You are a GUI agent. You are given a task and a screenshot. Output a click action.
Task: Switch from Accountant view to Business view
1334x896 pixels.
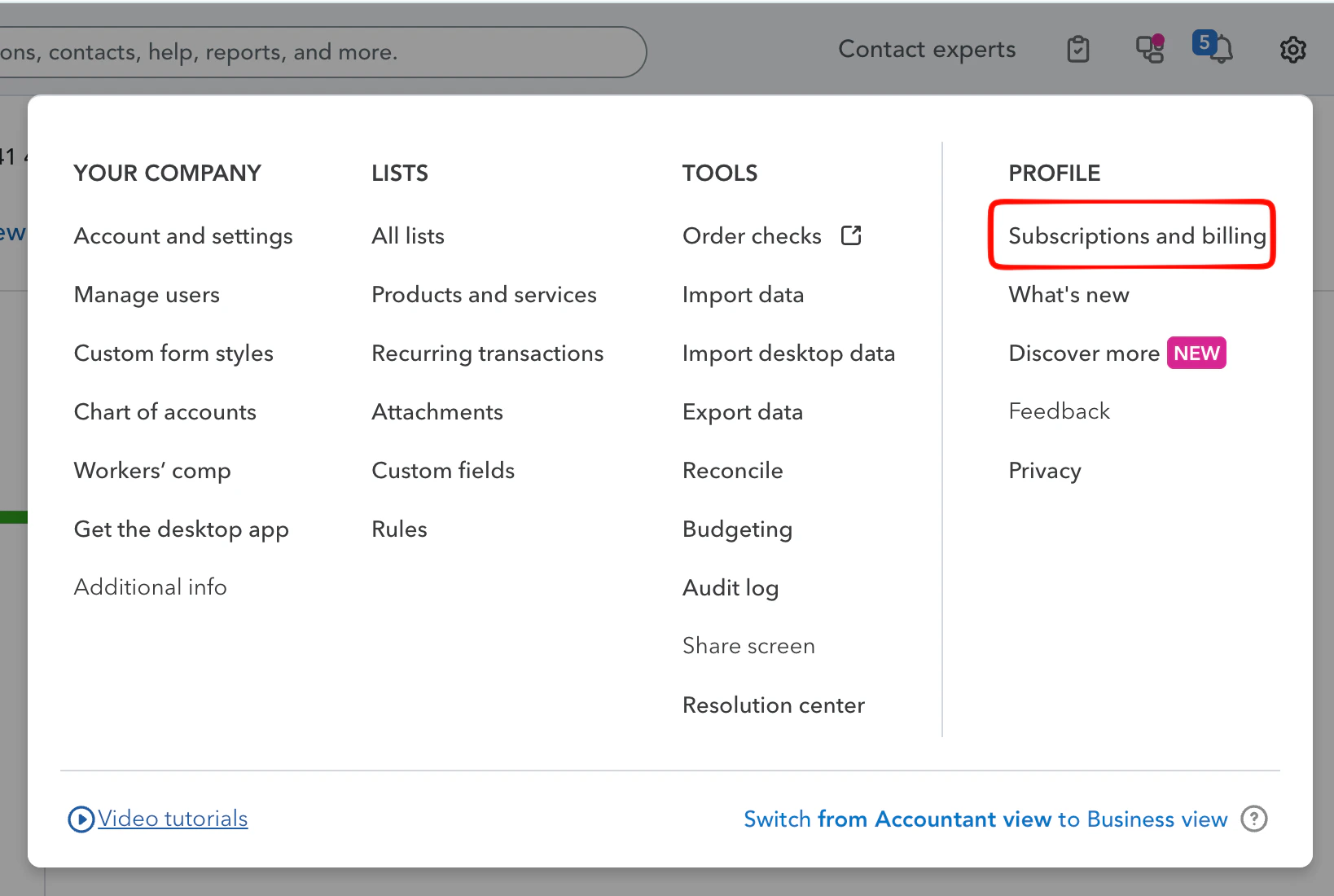985,819
